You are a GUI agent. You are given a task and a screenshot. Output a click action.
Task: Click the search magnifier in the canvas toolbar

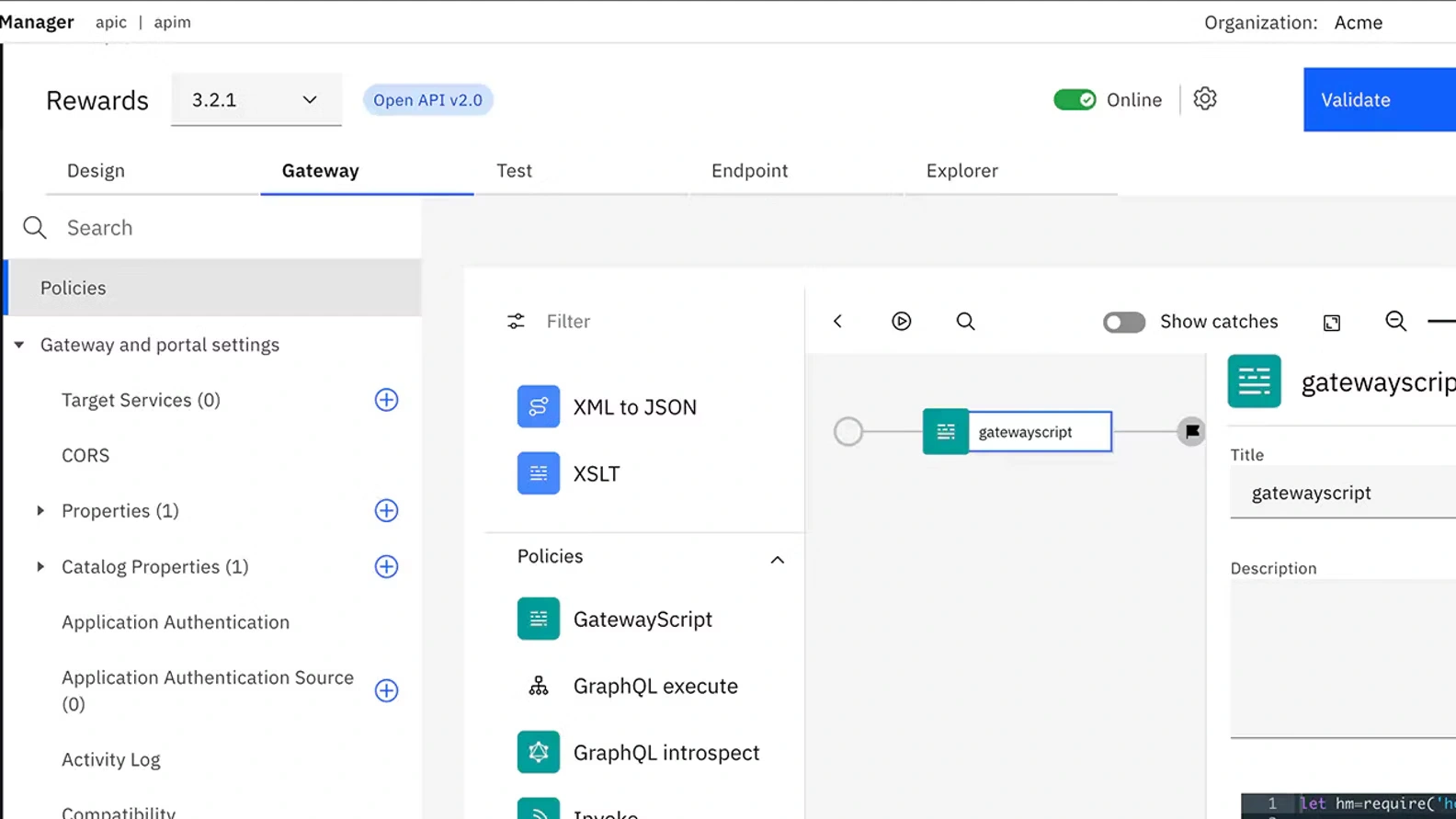click(965, 321)
